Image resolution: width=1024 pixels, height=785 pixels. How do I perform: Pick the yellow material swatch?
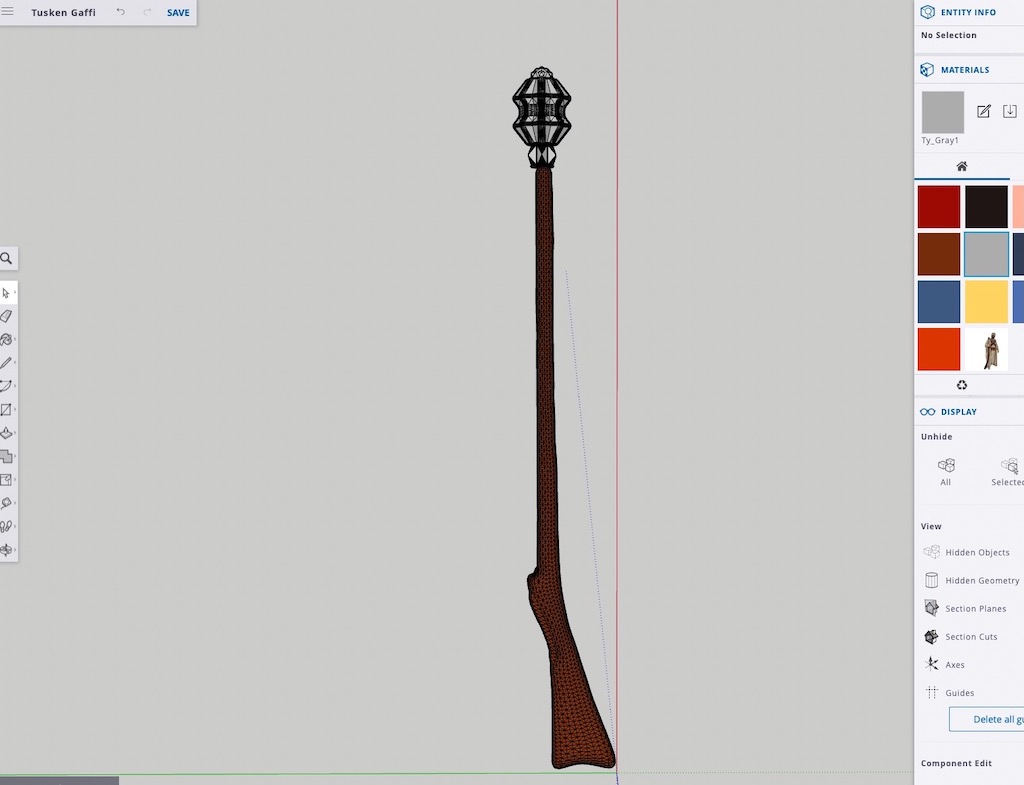coord(986,302)
